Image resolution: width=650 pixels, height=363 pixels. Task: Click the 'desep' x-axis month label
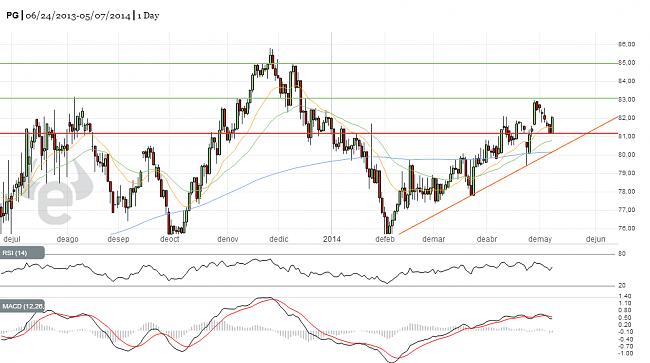pyautogui.click(x=119, y=239)
